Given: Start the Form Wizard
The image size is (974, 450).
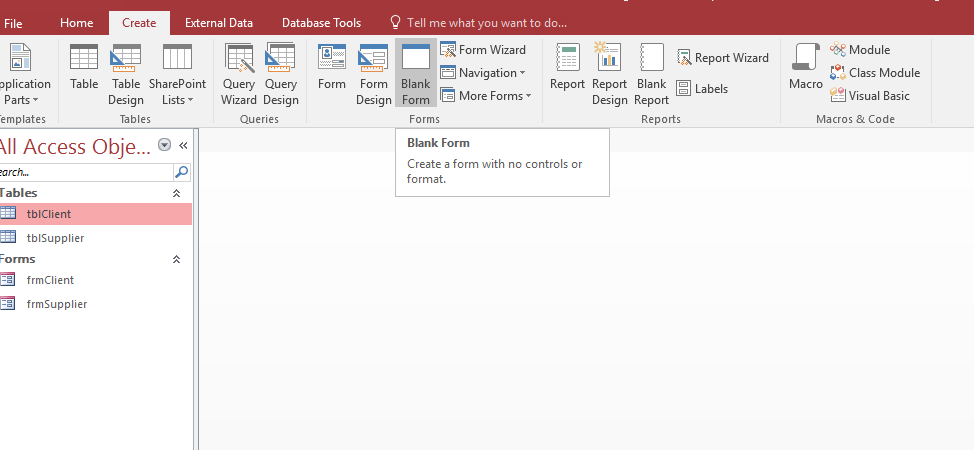Looking at the screenshot, I should pyautogui.click(x=483, y=50).
